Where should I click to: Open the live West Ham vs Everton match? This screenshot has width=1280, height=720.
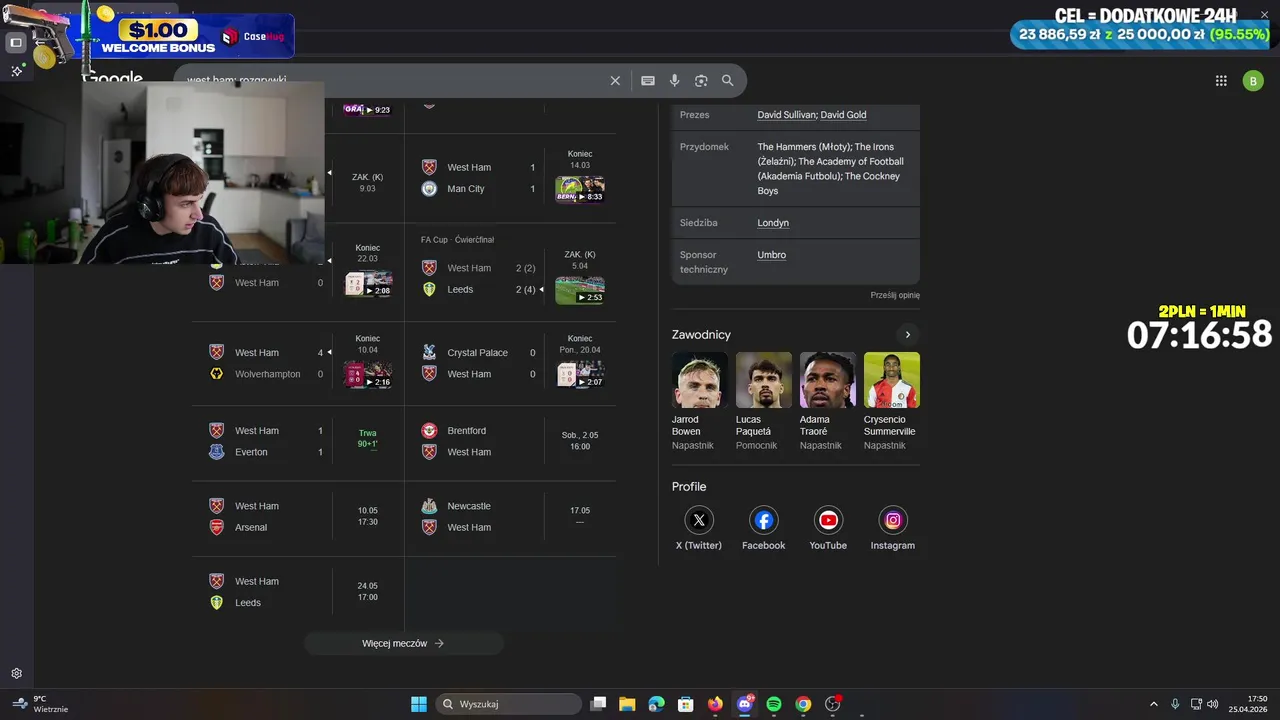298,441
